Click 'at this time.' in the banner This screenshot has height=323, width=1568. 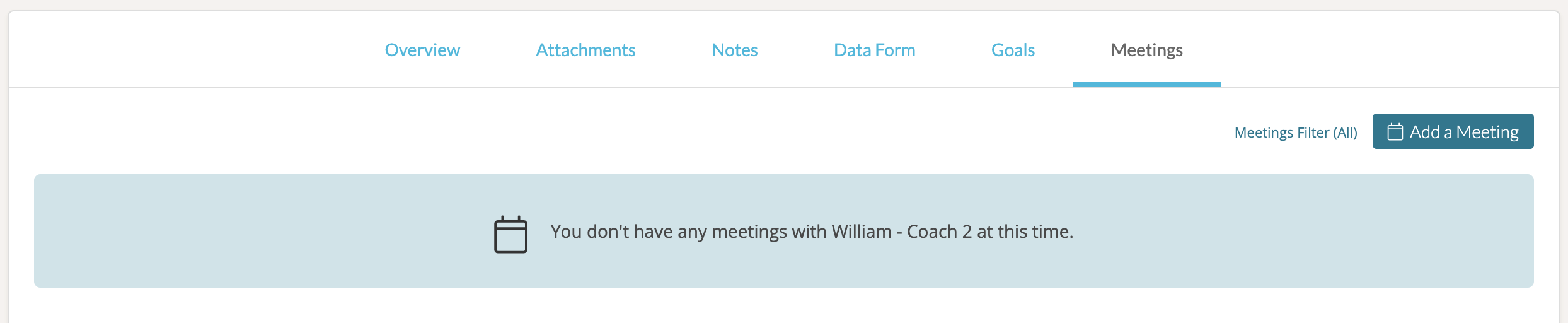[1025, 232]
